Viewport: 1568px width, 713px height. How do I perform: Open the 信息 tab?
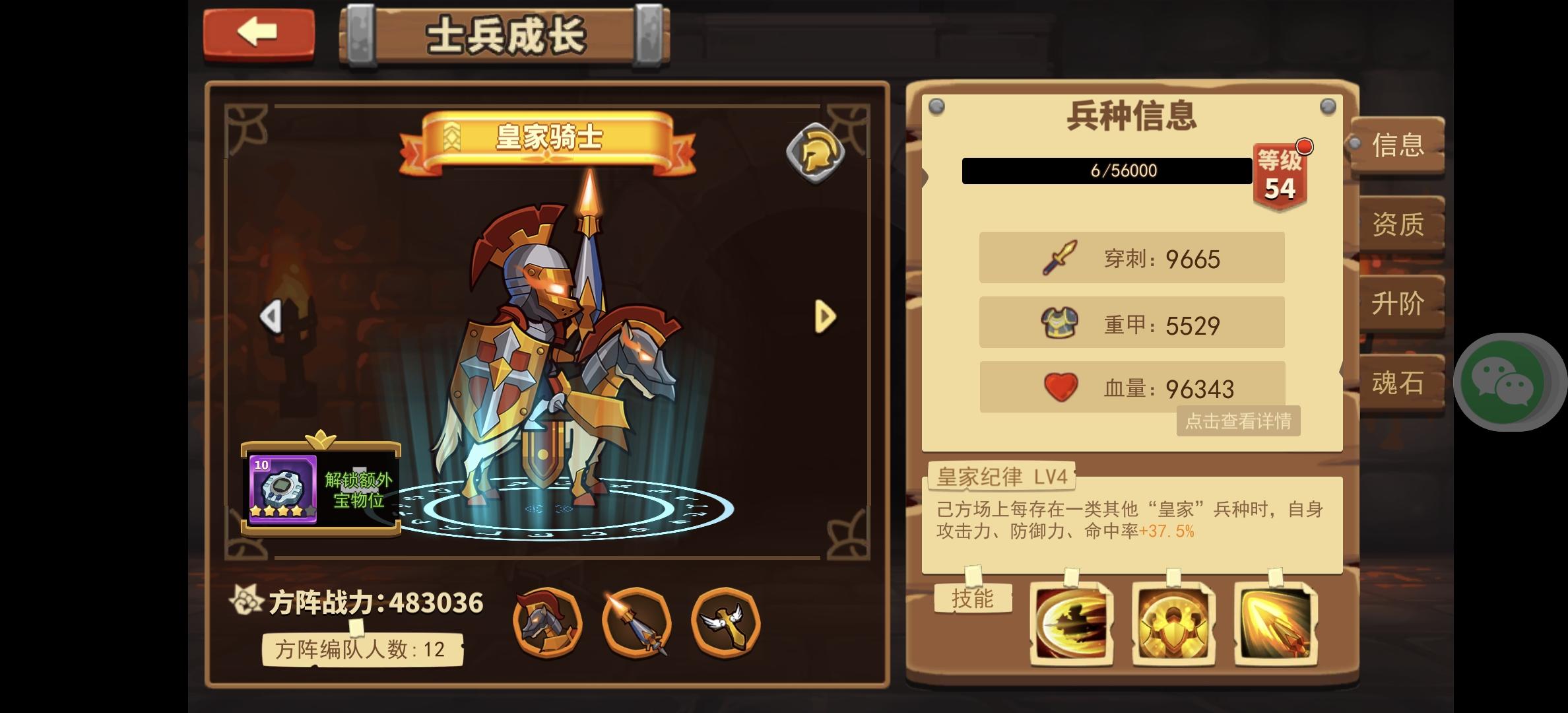pyautogui.click(x=1397, y=145)
